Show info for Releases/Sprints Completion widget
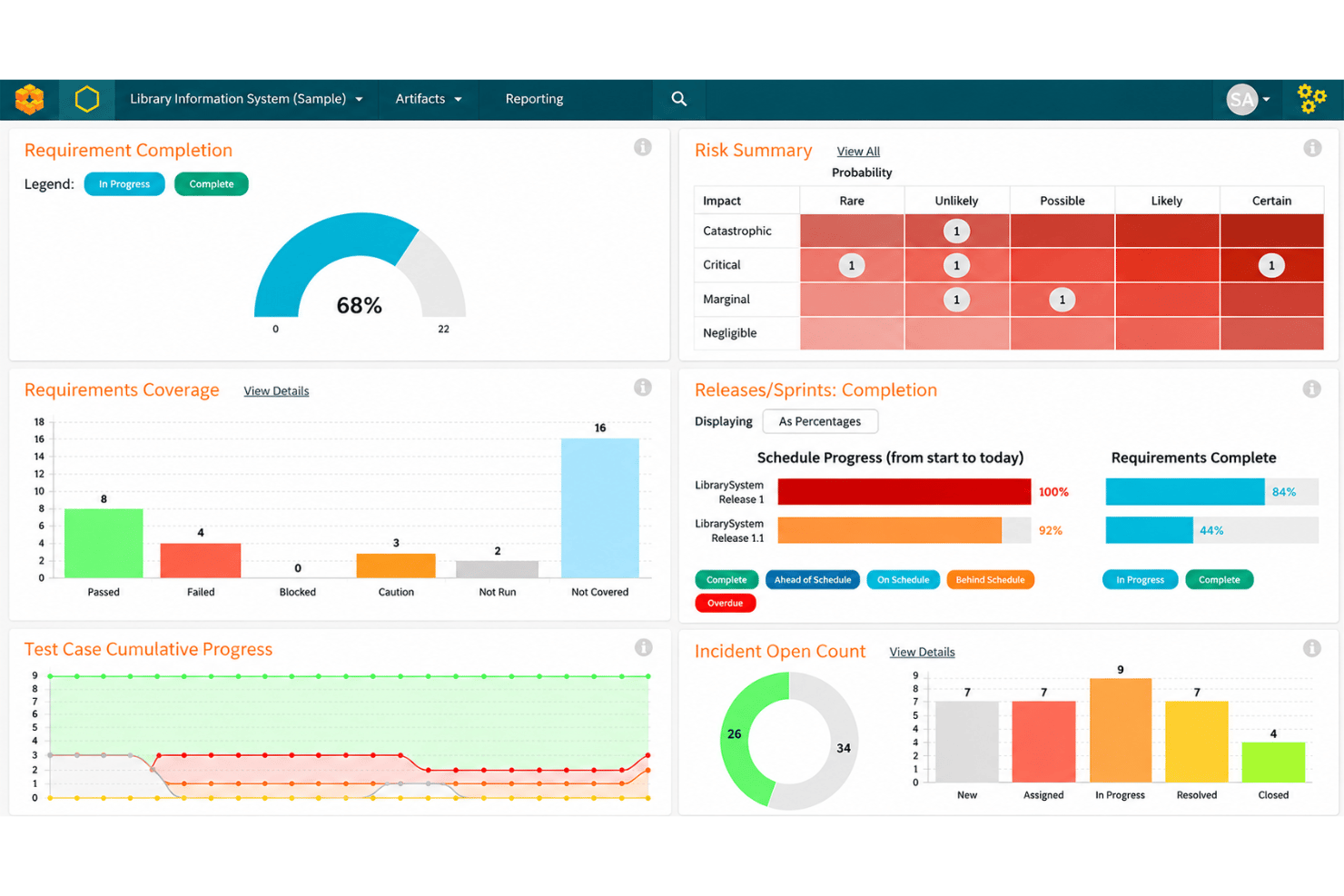This screenshot has height=896, width=1344. 1312,389
